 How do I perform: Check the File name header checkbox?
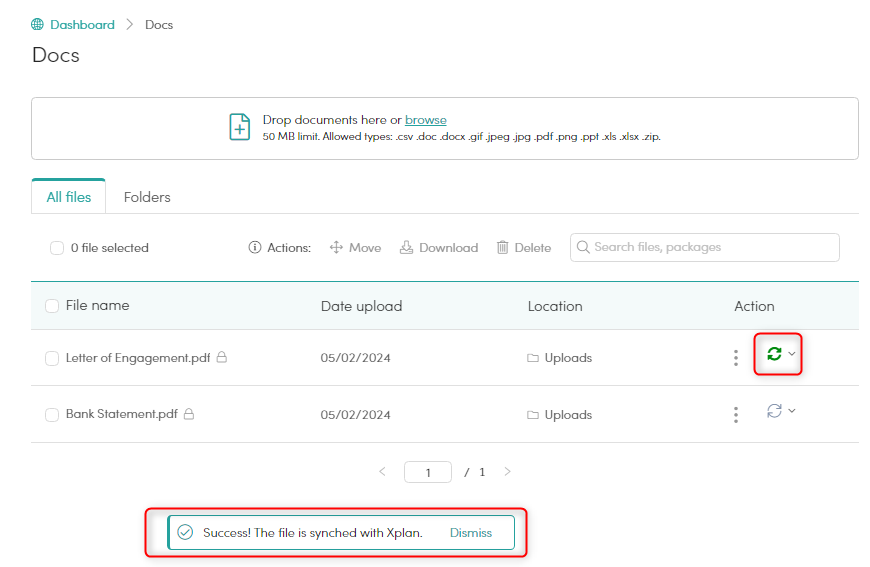coord(52,306)
